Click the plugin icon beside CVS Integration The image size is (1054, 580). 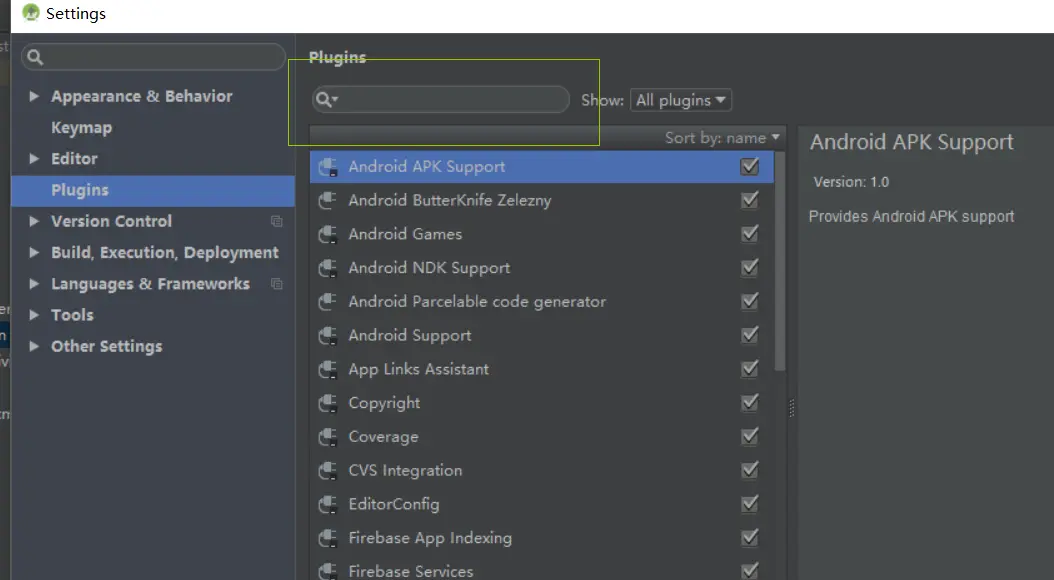click(327, 470)
